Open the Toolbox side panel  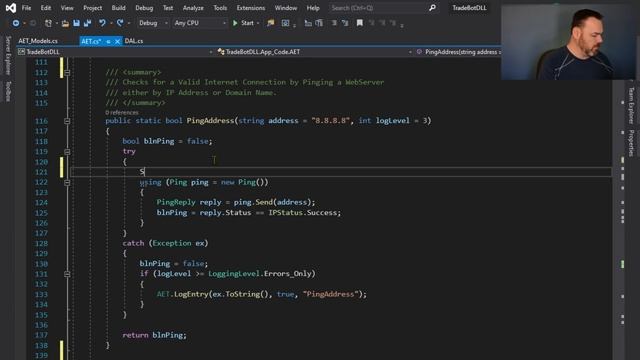(8, 91)
